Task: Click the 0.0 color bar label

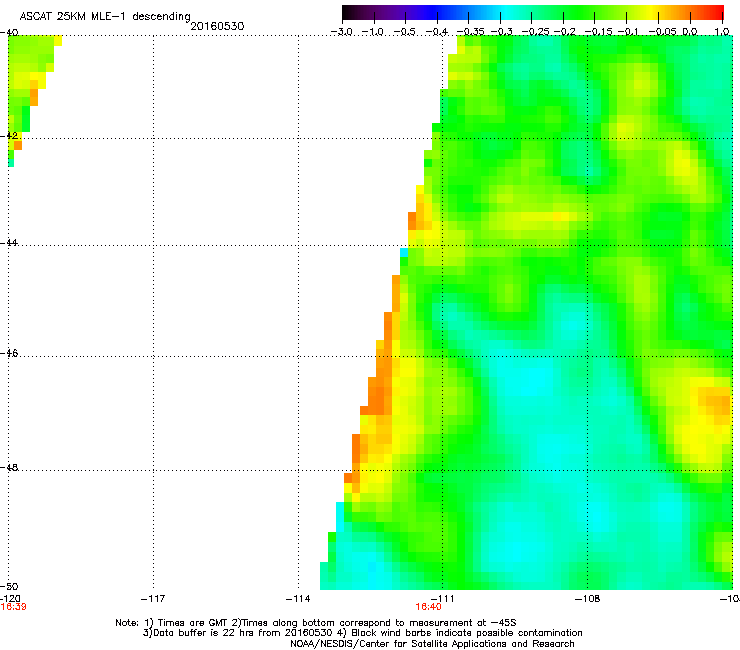Action: coord(690,32)
